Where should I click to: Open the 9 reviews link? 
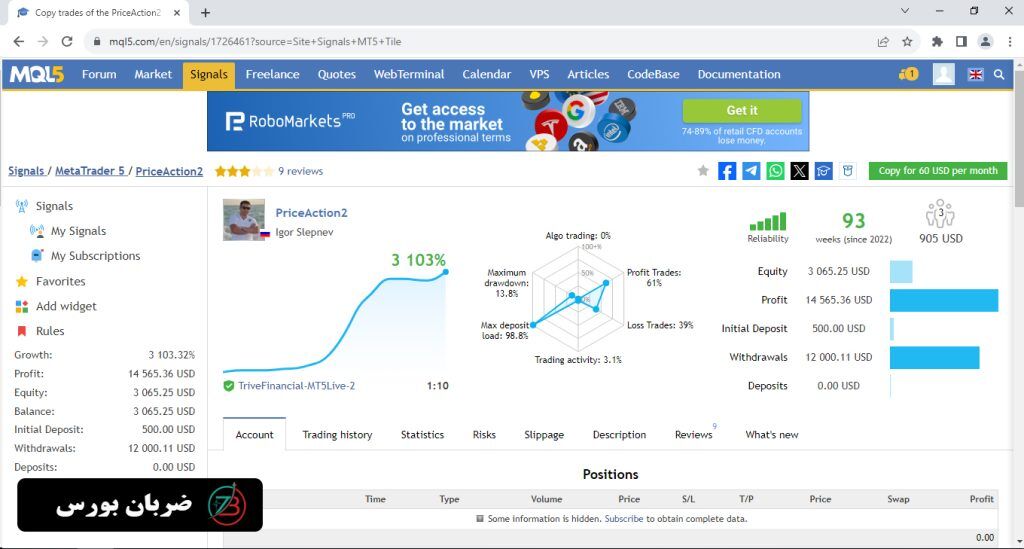pyautogui.click(x=300, y=171)
